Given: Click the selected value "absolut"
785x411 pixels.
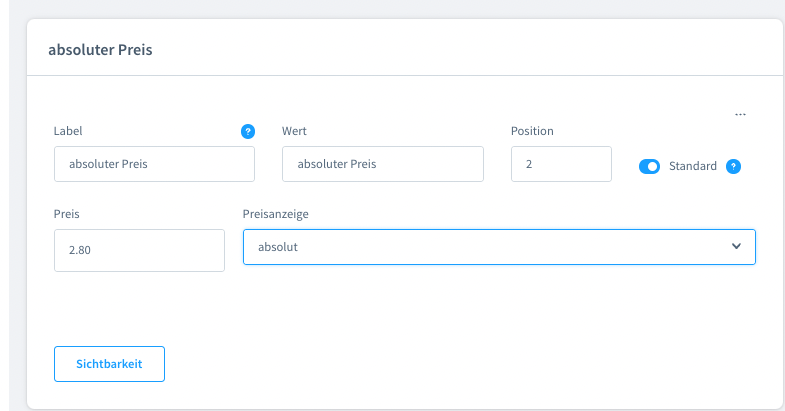Looking at the screenshot, I should pyautogui.click(x=278, y=246).
